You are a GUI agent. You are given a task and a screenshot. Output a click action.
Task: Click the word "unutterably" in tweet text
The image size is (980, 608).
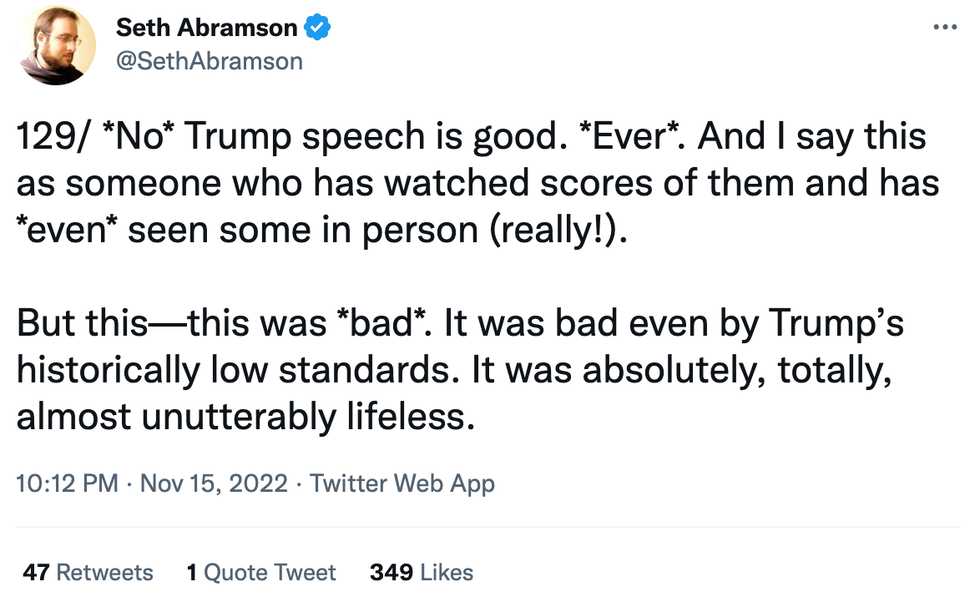[234, 416]
